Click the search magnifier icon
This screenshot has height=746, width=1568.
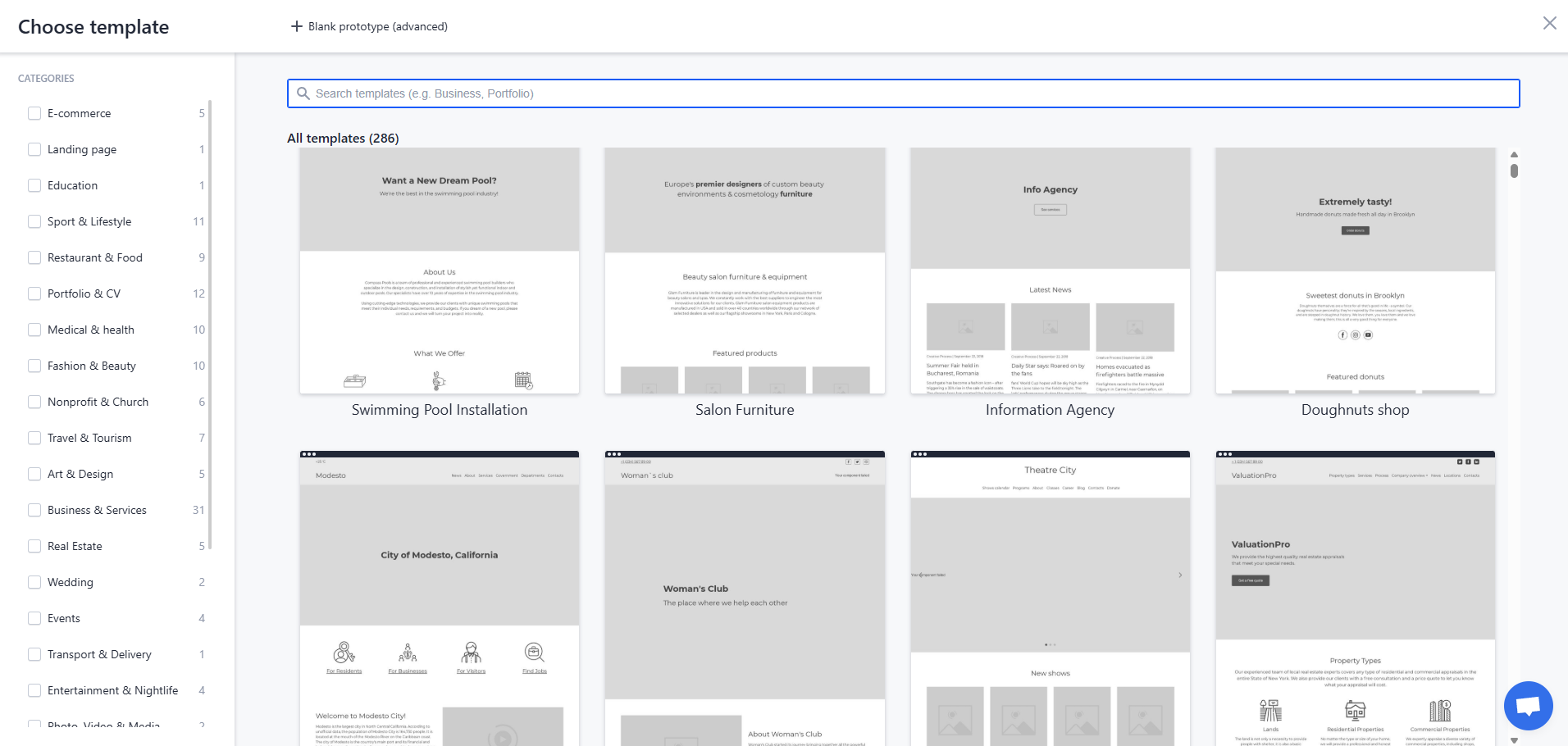tap(303, 93)
